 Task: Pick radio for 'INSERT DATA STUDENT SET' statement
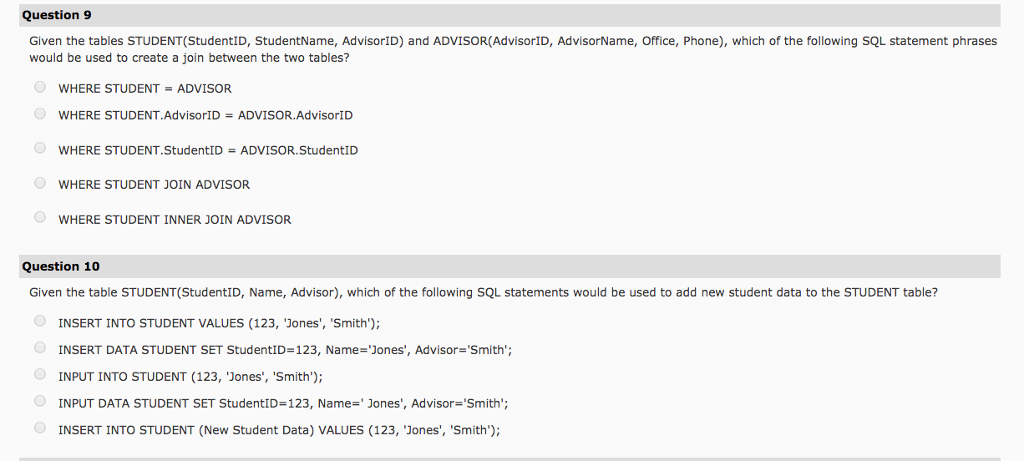point(40,349)
